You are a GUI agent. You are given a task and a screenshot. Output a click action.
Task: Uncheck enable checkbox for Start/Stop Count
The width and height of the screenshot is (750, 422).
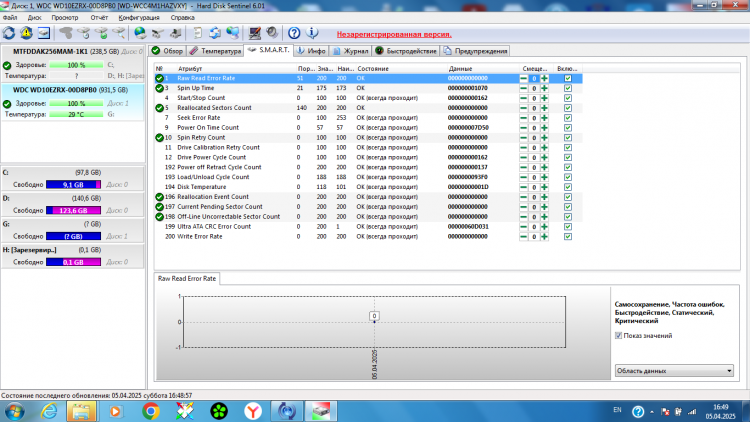click(568, 98)
